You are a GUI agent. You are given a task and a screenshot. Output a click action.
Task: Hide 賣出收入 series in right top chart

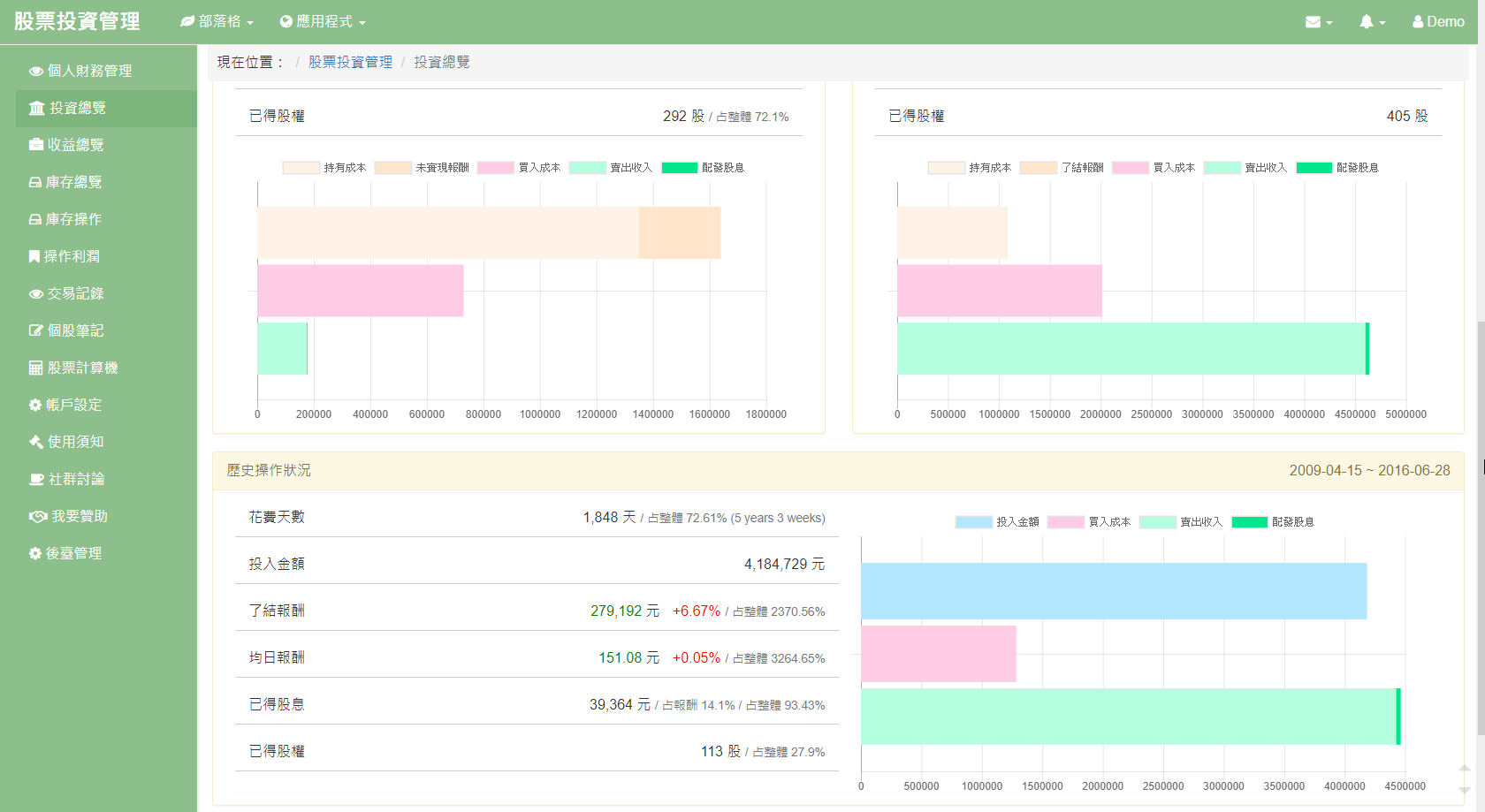(x=1245, y=168)
